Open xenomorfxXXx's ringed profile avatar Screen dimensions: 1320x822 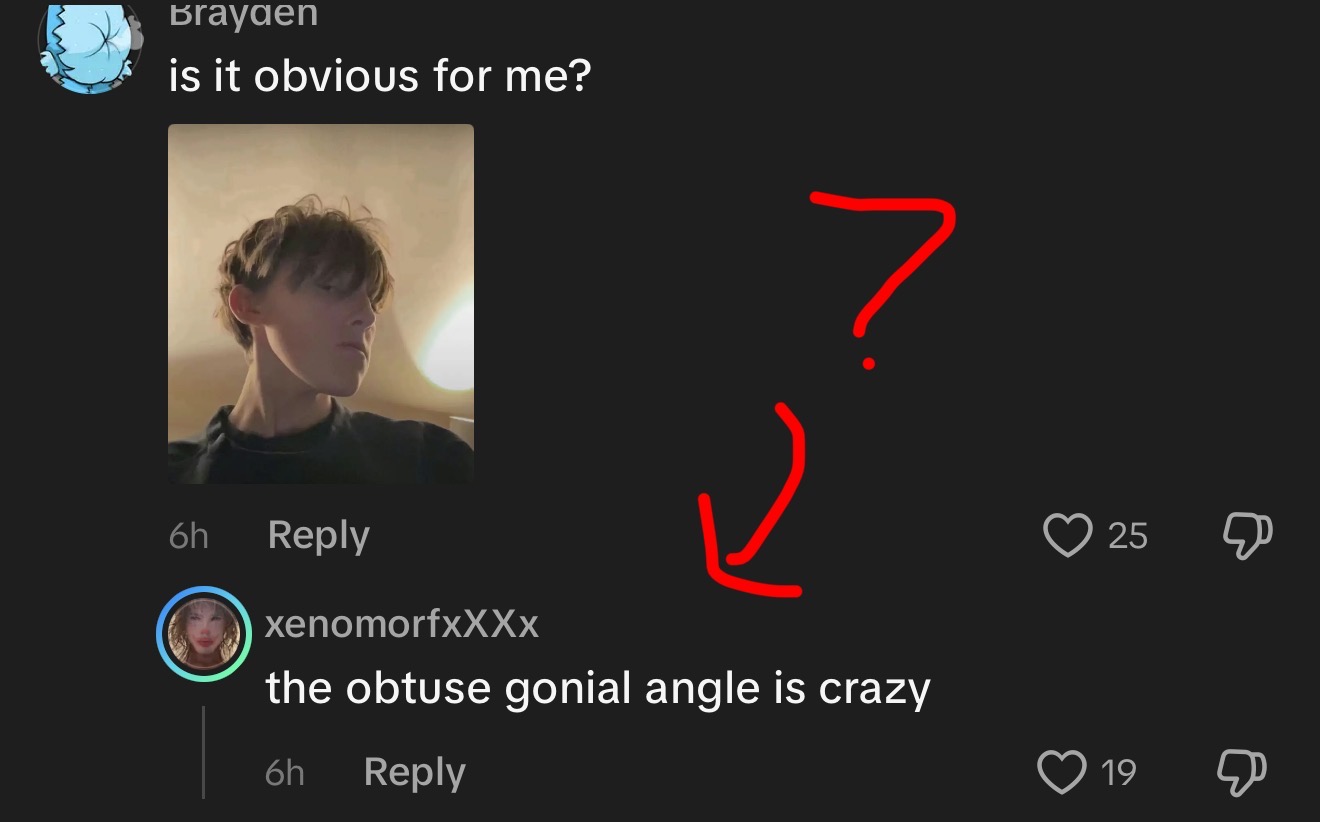204,634
